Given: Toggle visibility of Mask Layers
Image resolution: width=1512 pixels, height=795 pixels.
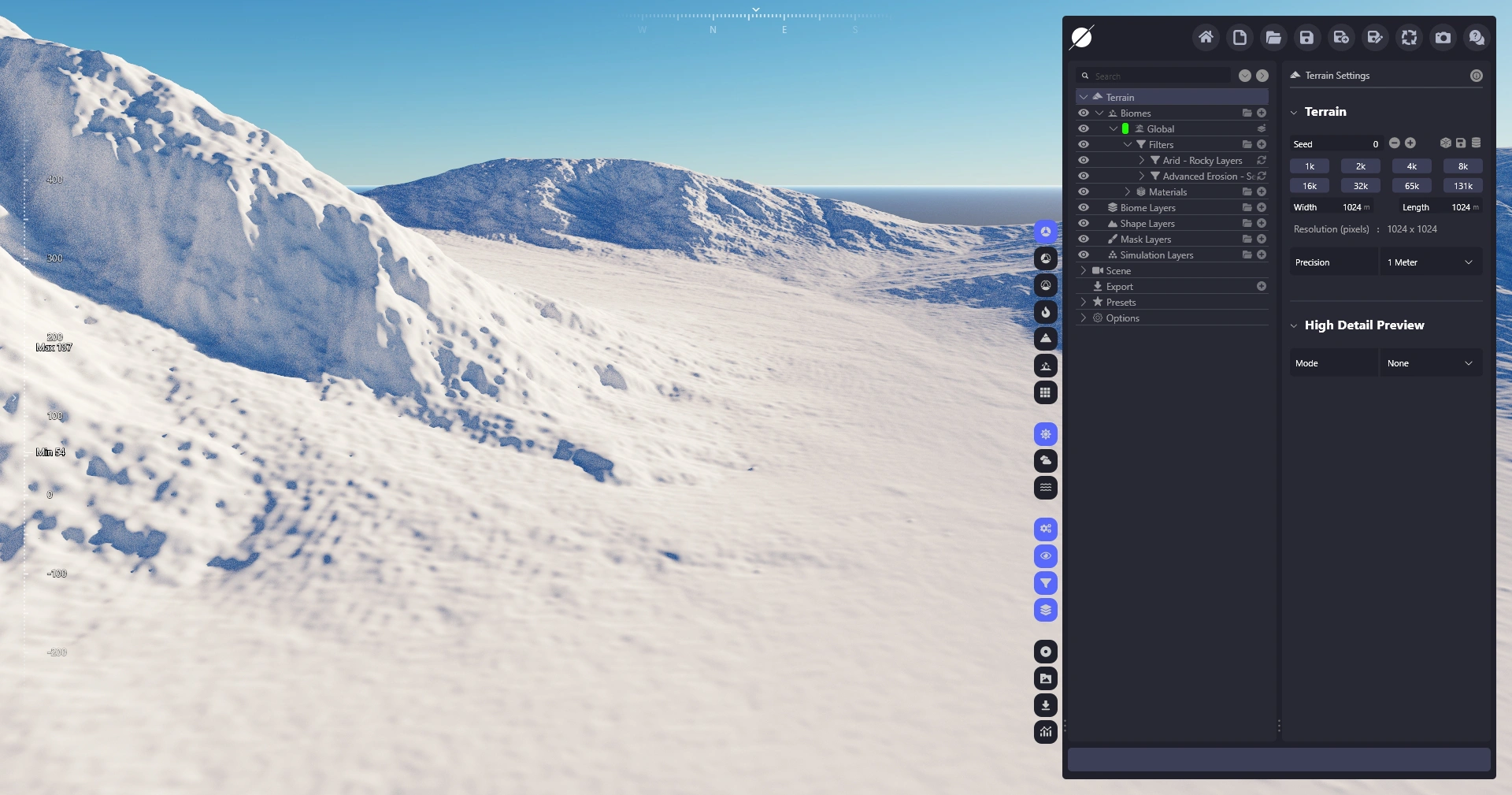Looking at the screenshot, I should click(1084, 240).
